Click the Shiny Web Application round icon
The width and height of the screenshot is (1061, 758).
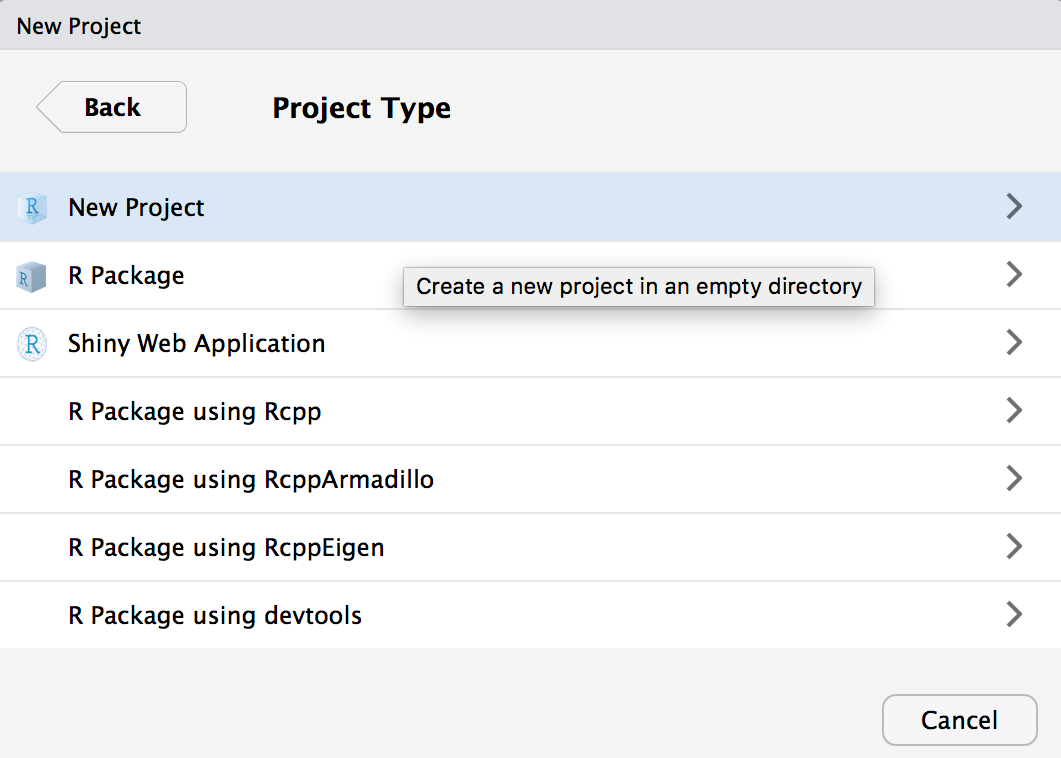click(32, 344)
